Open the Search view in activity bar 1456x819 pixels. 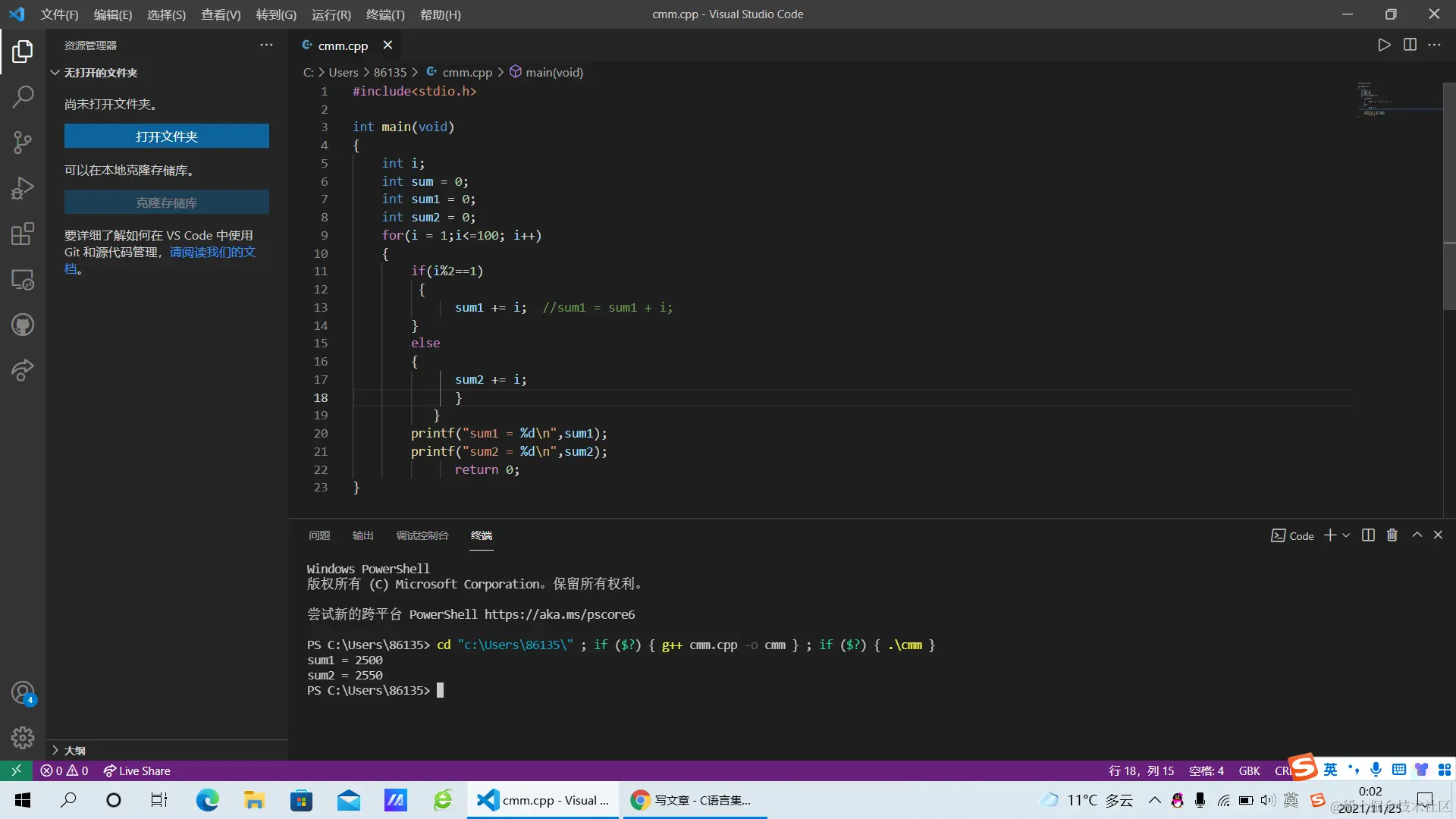click(x=23, y=96)
